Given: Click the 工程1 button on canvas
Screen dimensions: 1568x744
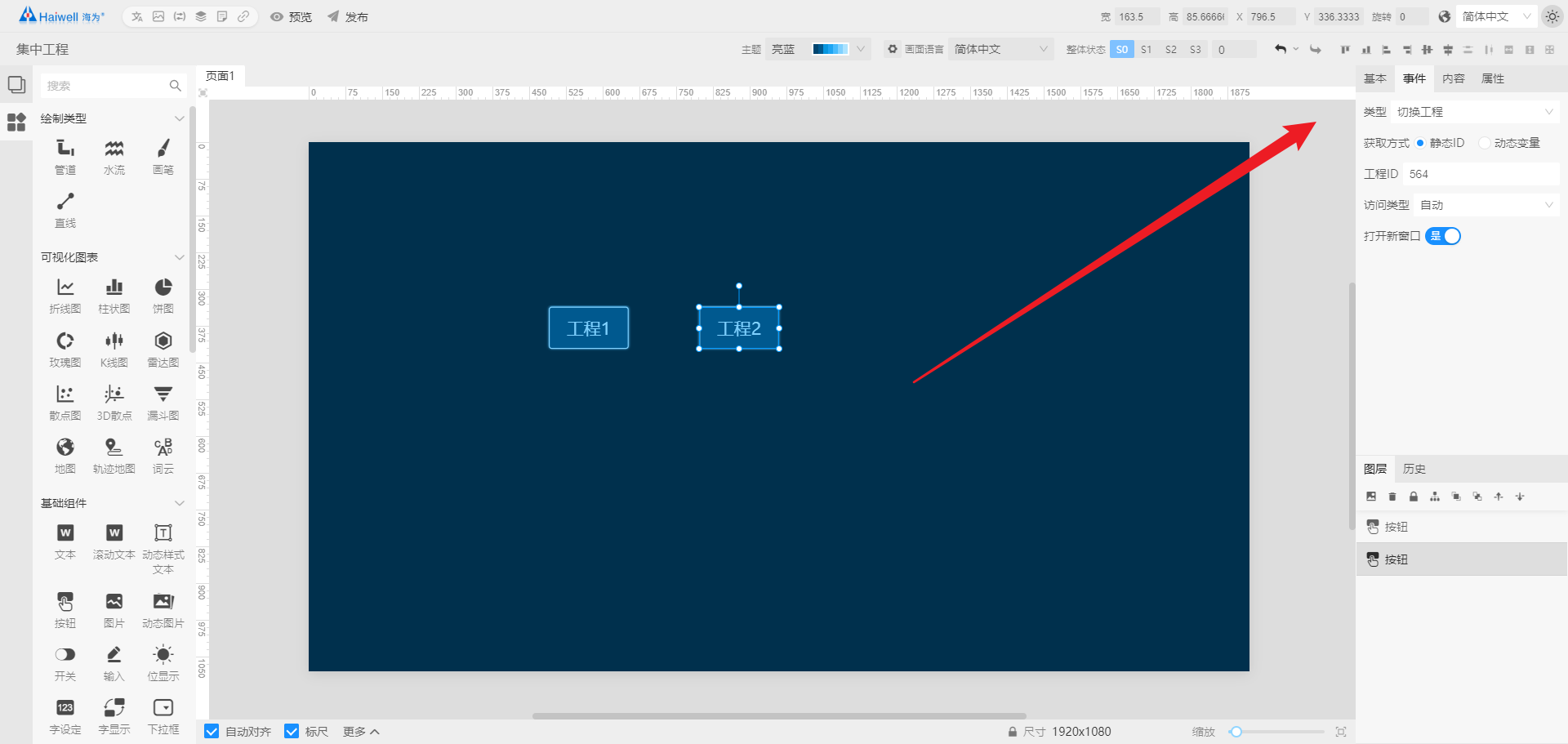Looking at the screenshot, I should pyautogui.click(x=589, y=327).
